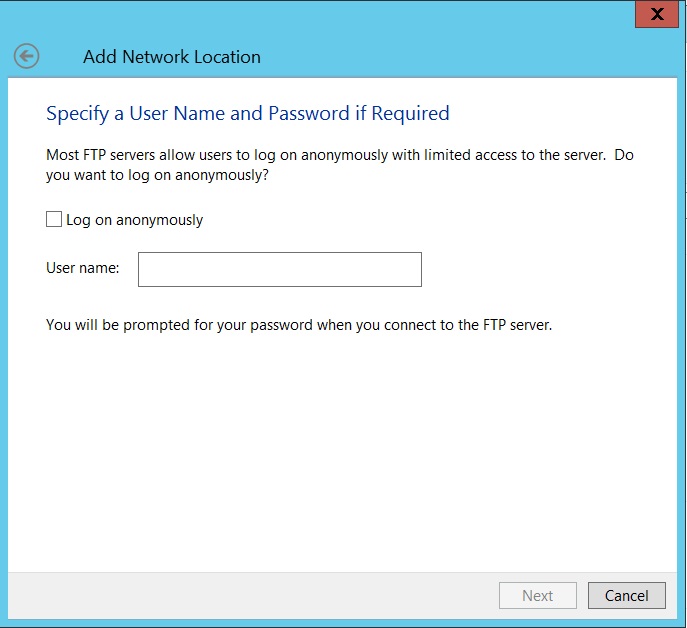This screenshot has width=687, height=628.
Task: Click the word 'Password' in the heading
Action: click(309, 114)
